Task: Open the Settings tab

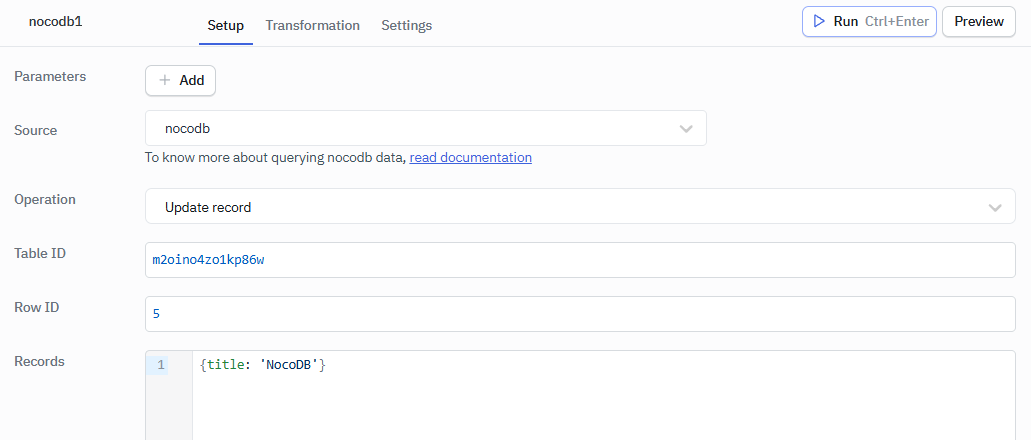Action: [x=406, y=25]
